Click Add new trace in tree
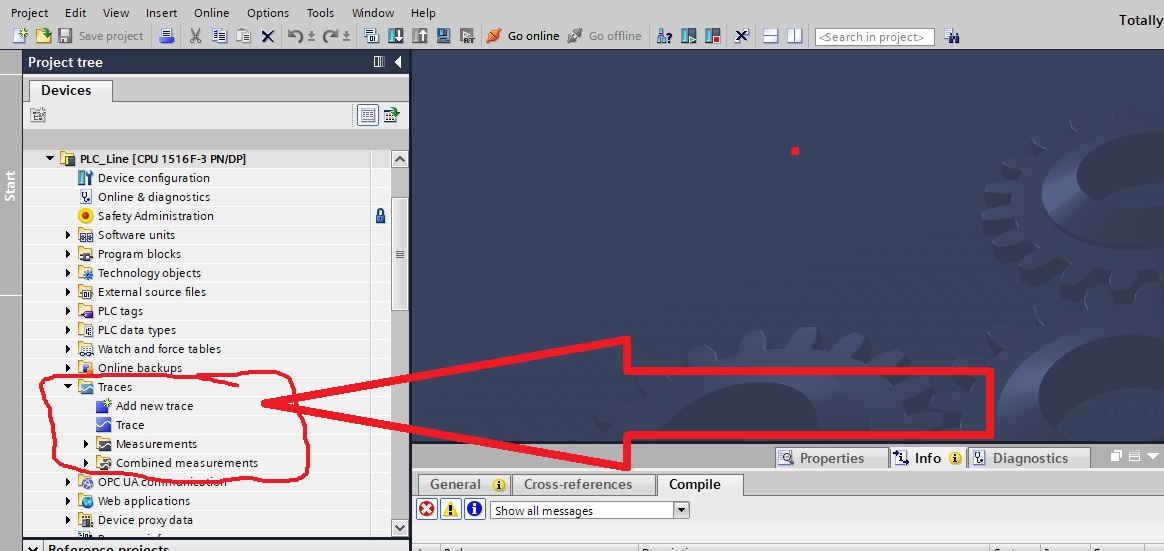 point(154,406)
